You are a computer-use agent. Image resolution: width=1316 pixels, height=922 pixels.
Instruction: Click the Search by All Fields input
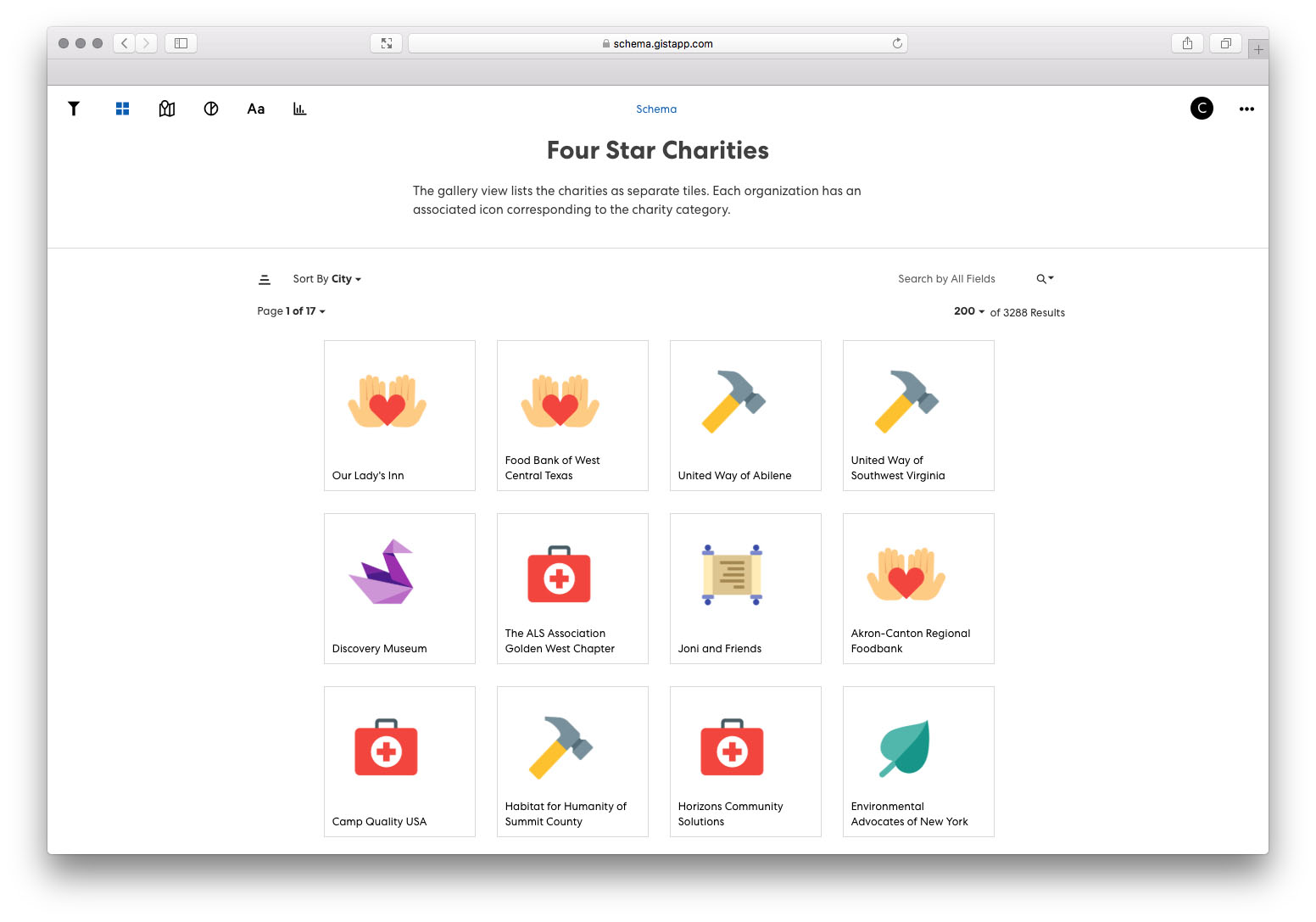pyautogui.click(x=946, y=279)
